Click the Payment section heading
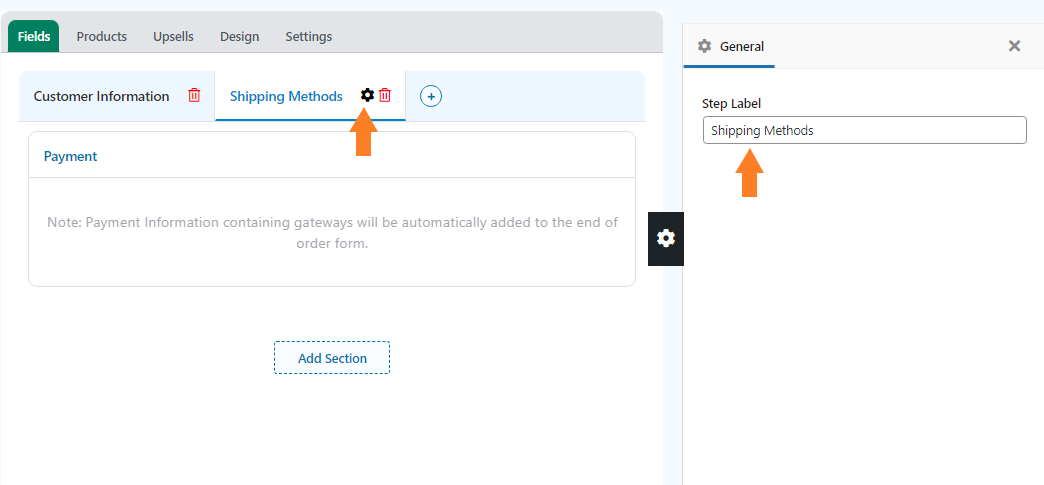Image resolution: width=1044 pixels, height=485 pixels. point(71,156)
